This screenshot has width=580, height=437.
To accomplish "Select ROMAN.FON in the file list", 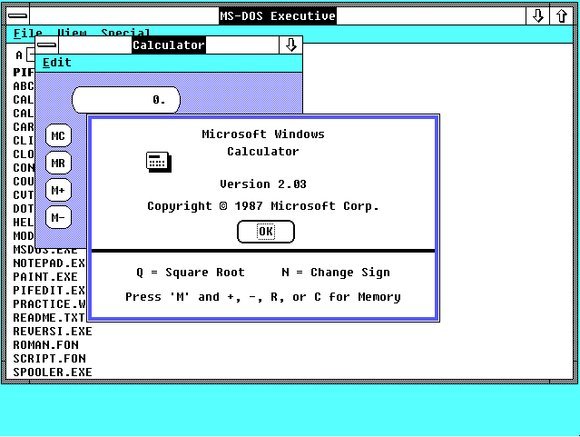I will tap(46, 345).
